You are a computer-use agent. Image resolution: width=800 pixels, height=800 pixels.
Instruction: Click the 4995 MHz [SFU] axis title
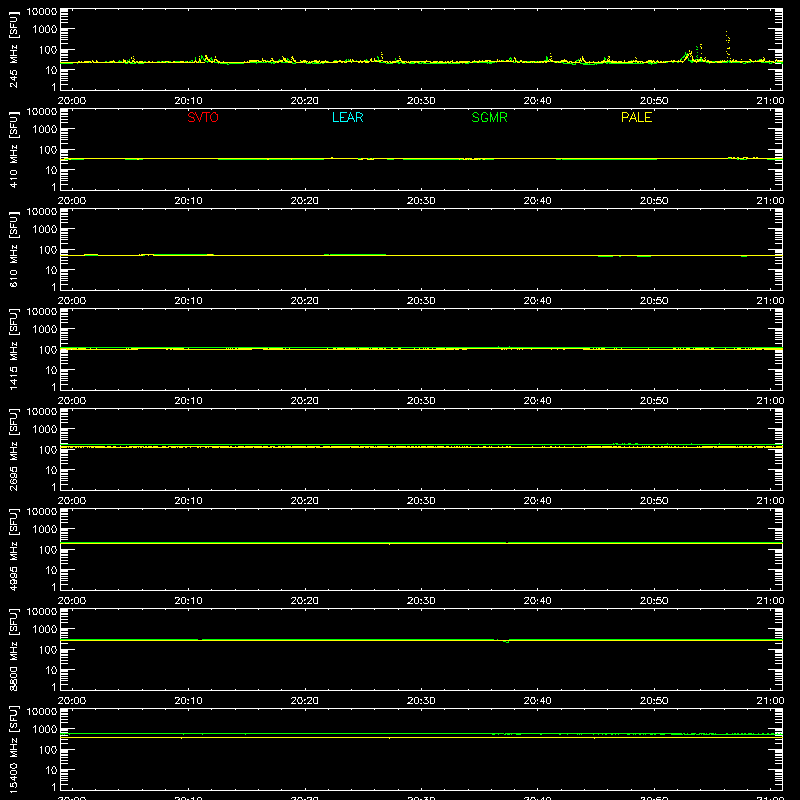pyautogui.click(x=14, y=549)
